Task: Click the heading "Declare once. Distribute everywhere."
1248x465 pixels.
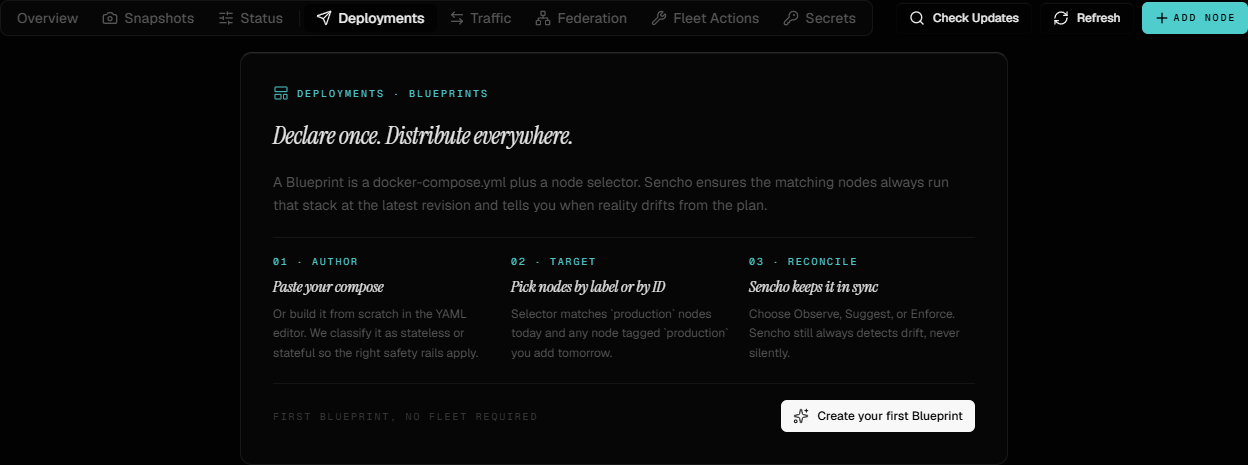Action: click(x=423, y=136)
